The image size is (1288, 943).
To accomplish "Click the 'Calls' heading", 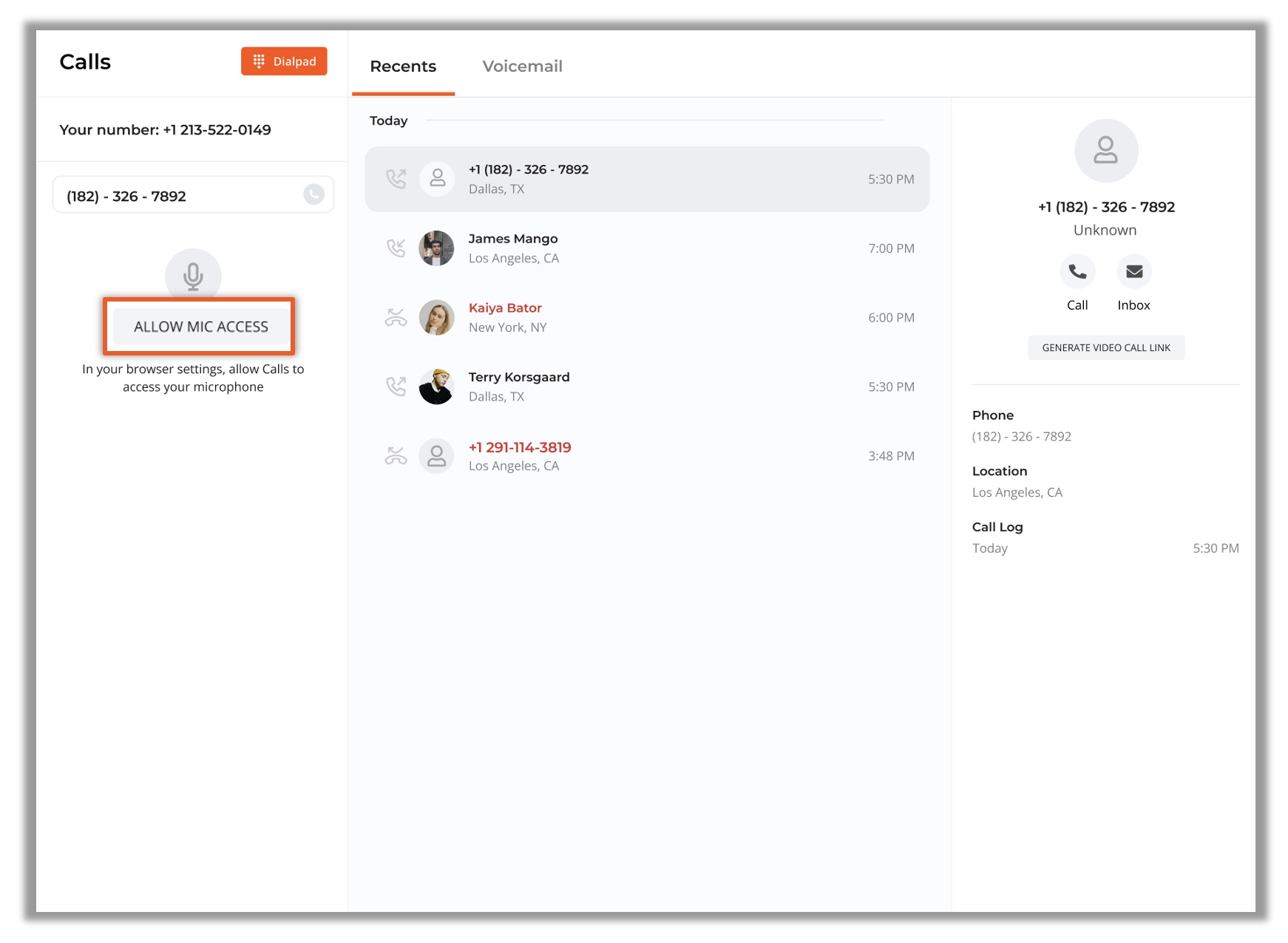I will (x=85, y=61).
